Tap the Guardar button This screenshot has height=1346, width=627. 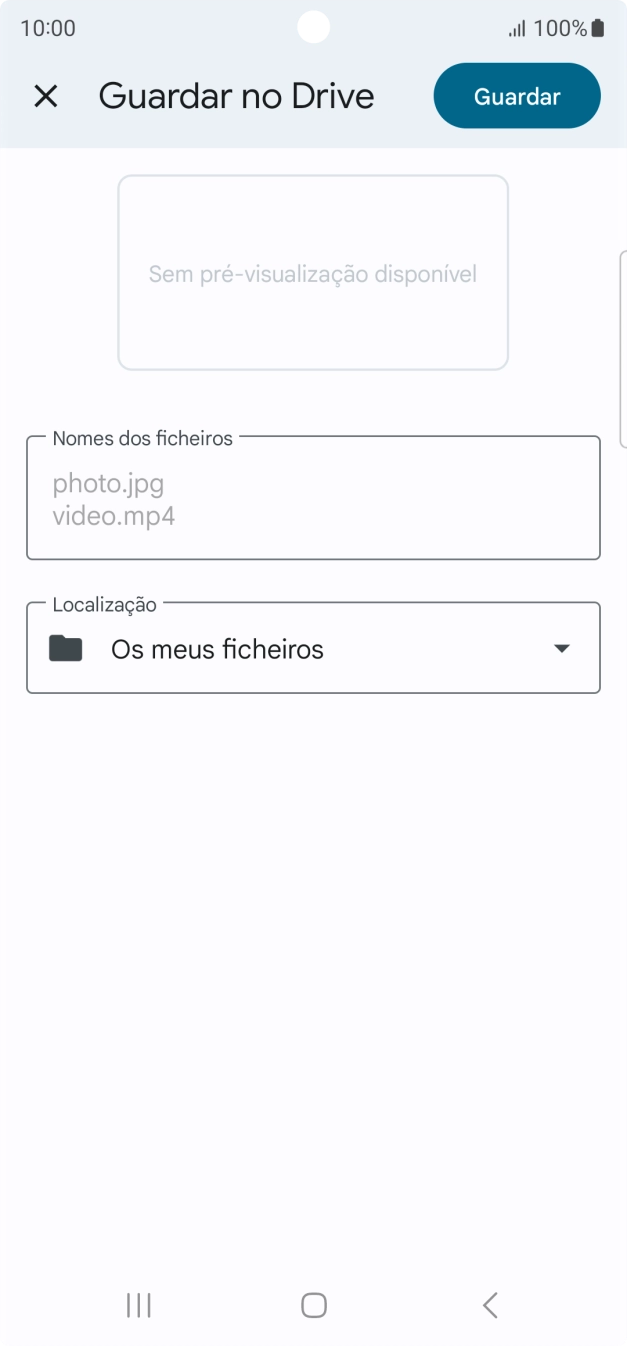click(x=516, y=96)
